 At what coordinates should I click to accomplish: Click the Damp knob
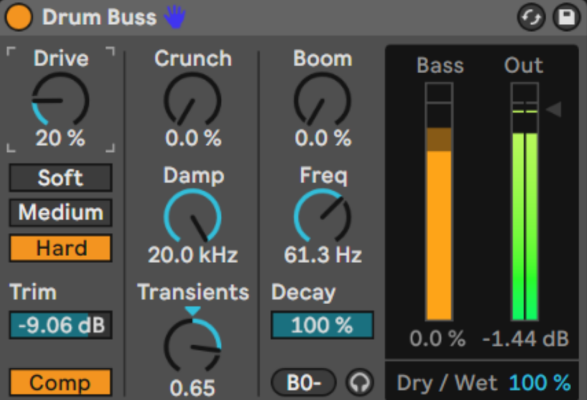pos(192,216)
